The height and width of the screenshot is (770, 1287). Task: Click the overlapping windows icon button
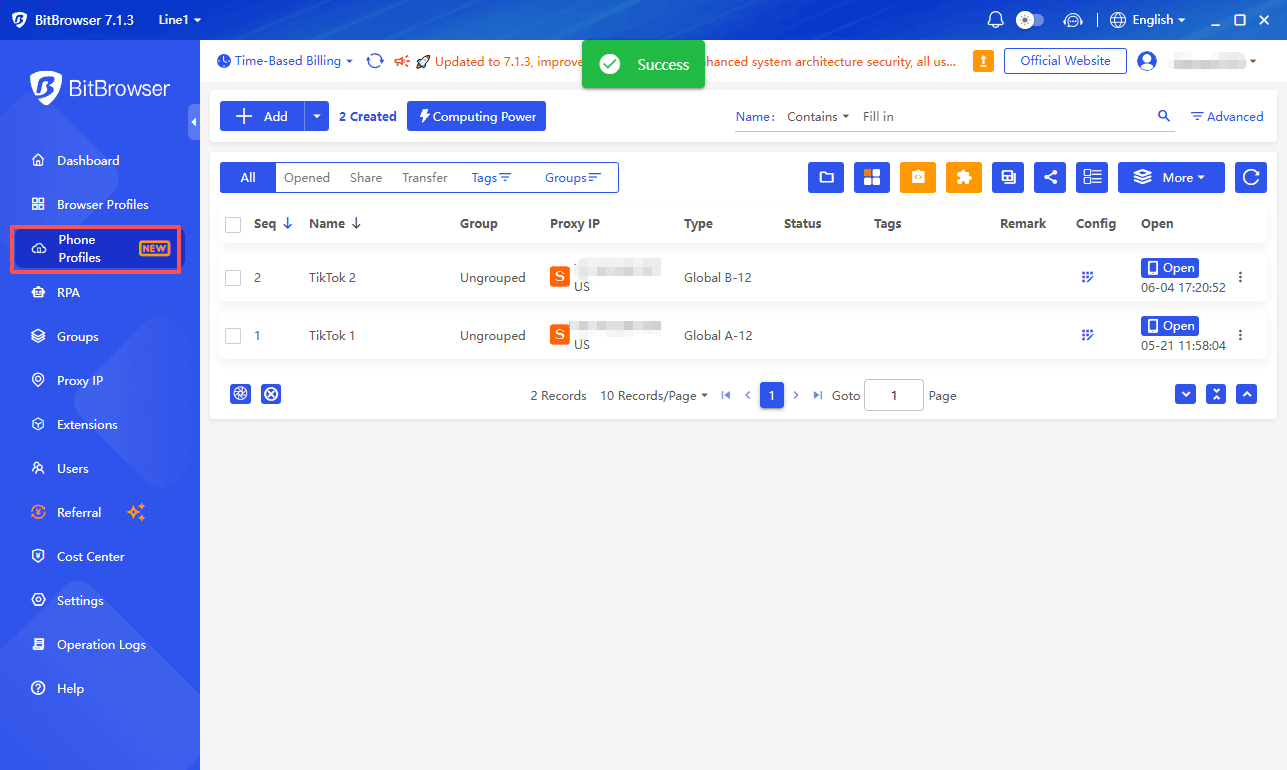[1008, 177]
